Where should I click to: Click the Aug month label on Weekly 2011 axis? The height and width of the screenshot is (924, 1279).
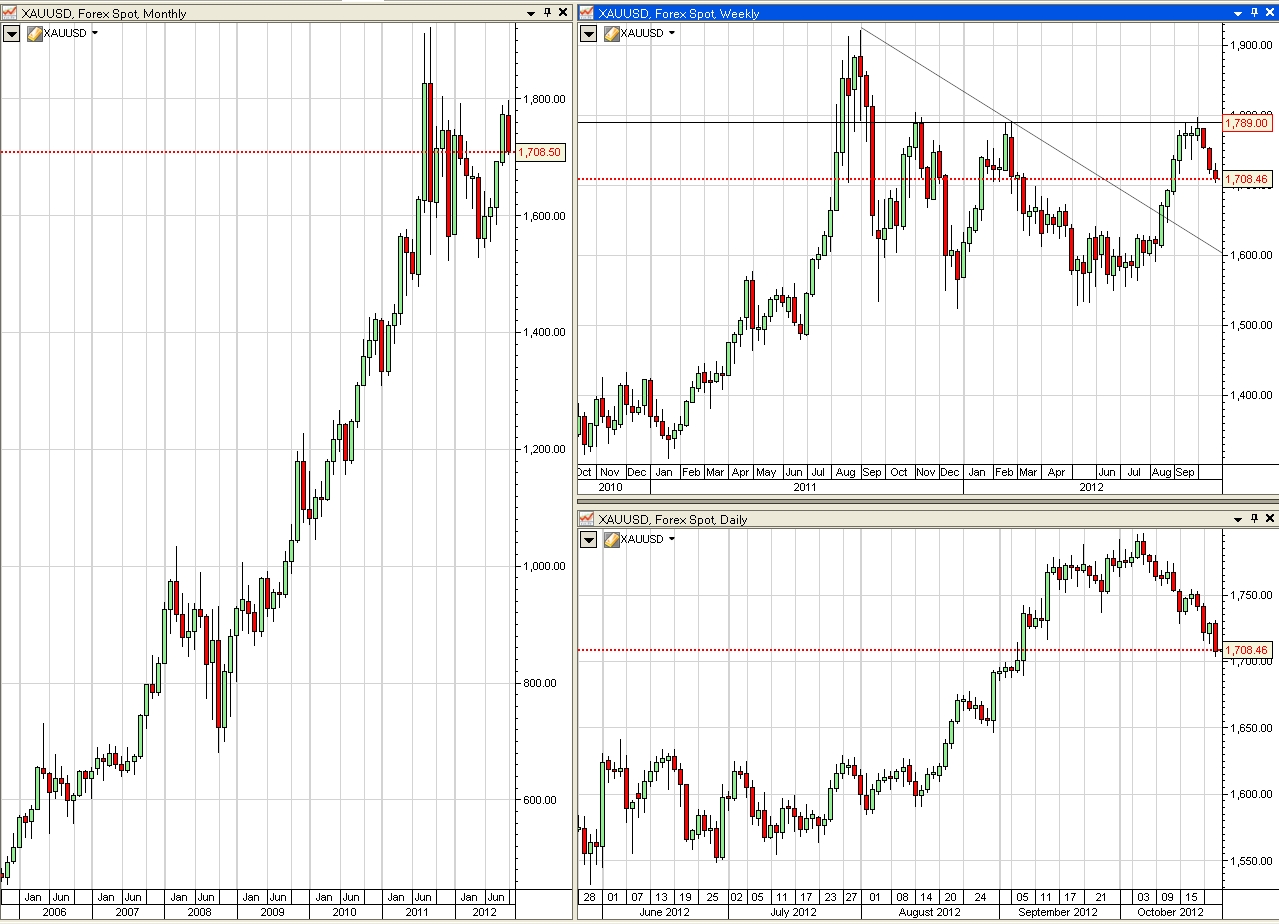[845, 472]
